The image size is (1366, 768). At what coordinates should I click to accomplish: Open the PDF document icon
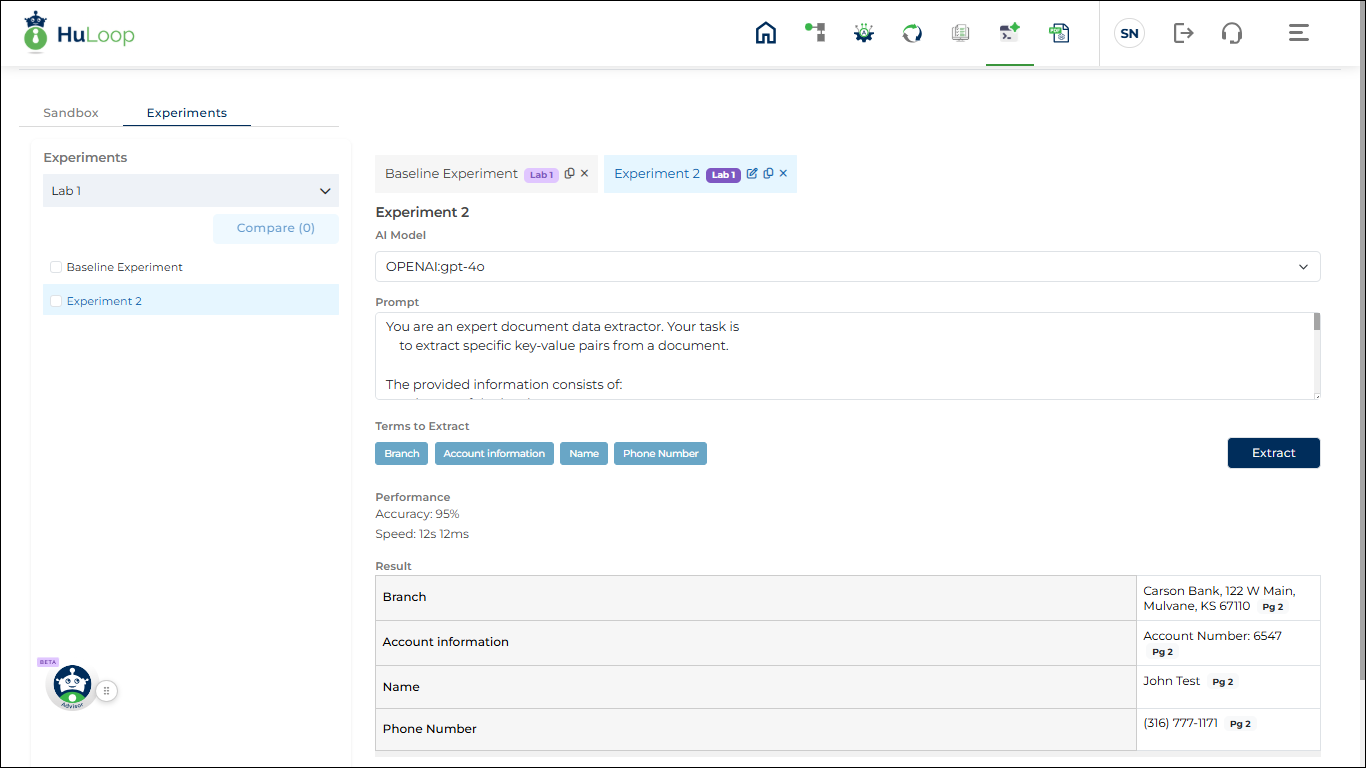tap(1059, 33)
